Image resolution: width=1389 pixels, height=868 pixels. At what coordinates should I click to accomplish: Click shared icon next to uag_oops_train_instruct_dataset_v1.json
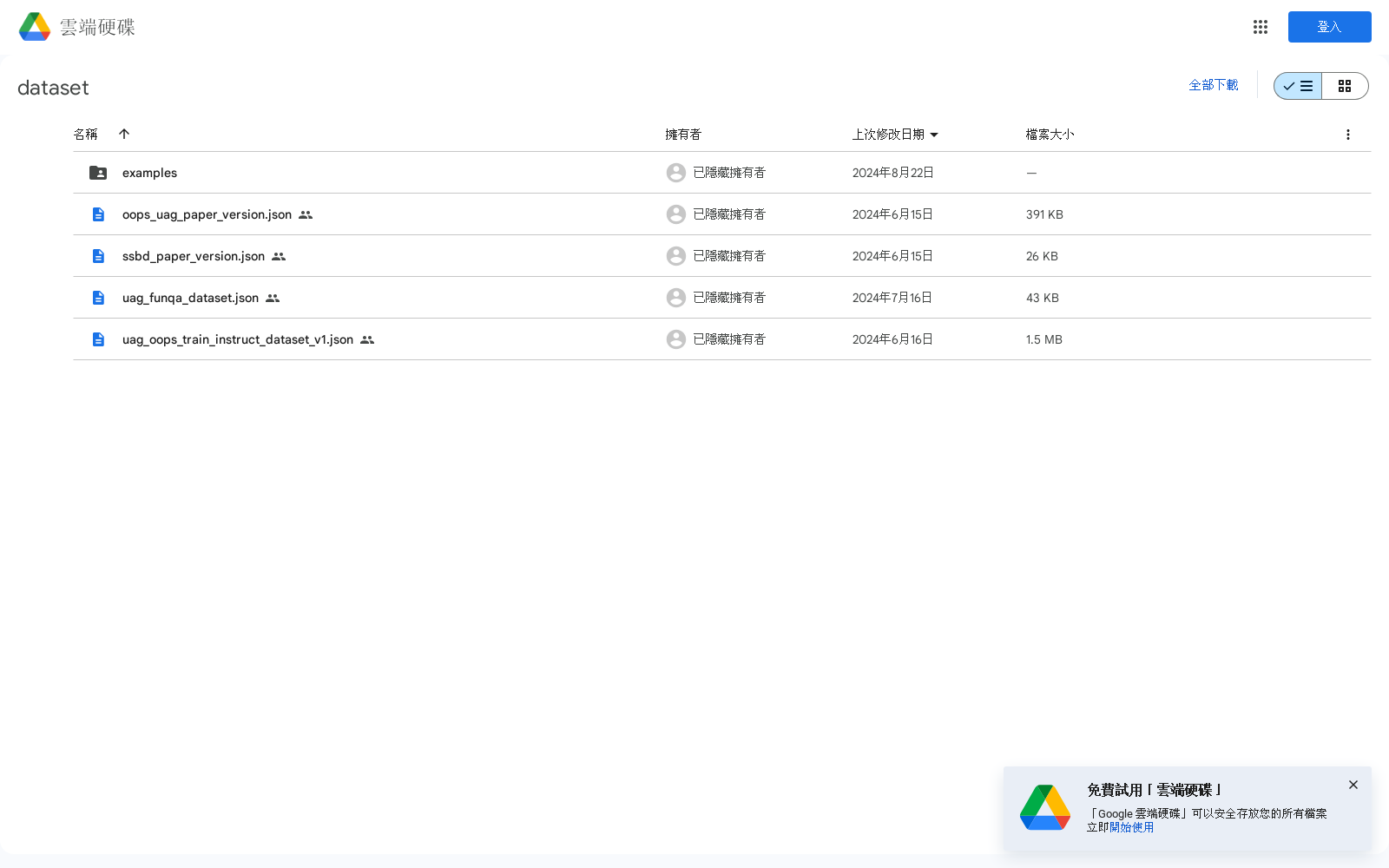point(367,339)
